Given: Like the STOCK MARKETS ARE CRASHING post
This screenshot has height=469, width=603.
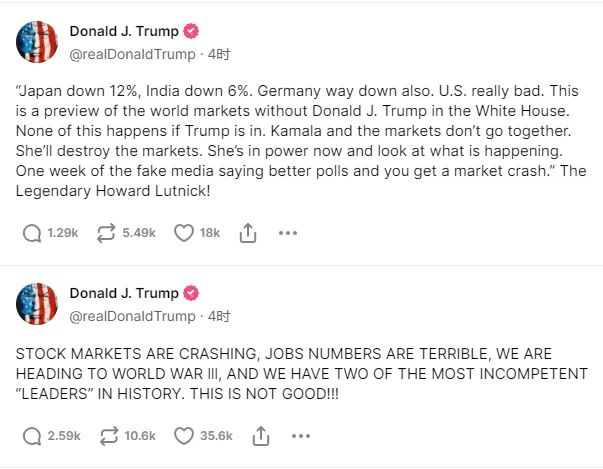Looking at the screenshot, I should (x=184, y=436).
